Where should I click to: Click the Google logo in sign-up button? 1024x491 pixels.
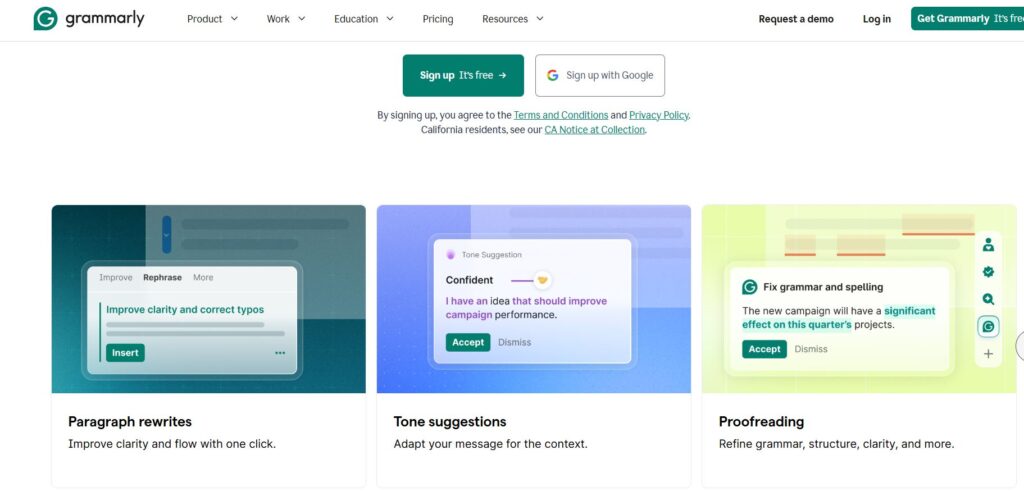[552, 75]
